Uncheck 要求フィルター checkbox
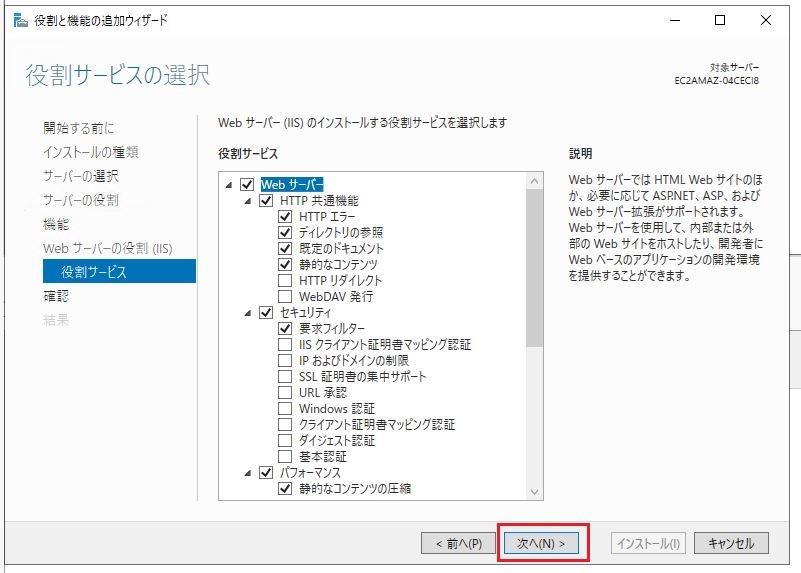The image size is (801, 573). pyautogui.click(x=285, y=328)
